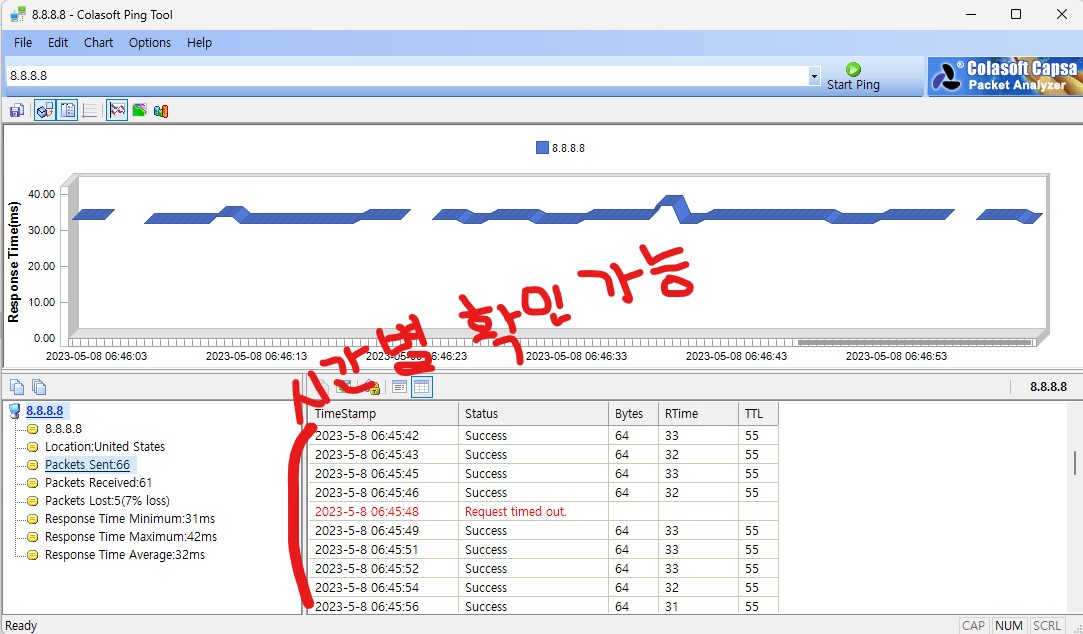Select the 2023-5-8 06:45:54 timestamp row
Screen dimensions: 1083x634
pos(543,588)
